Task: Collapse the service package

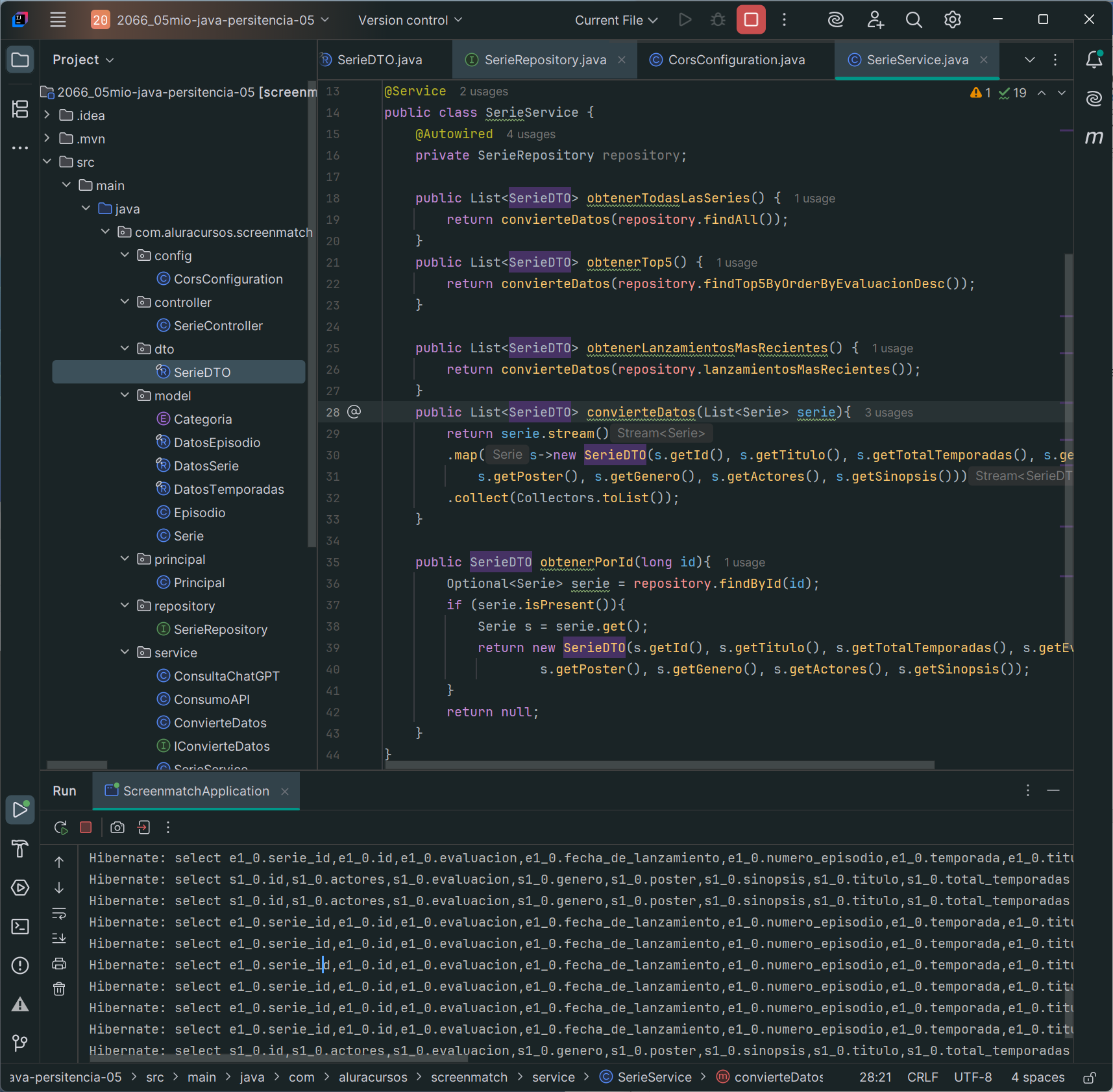Action: click(125, 652)
